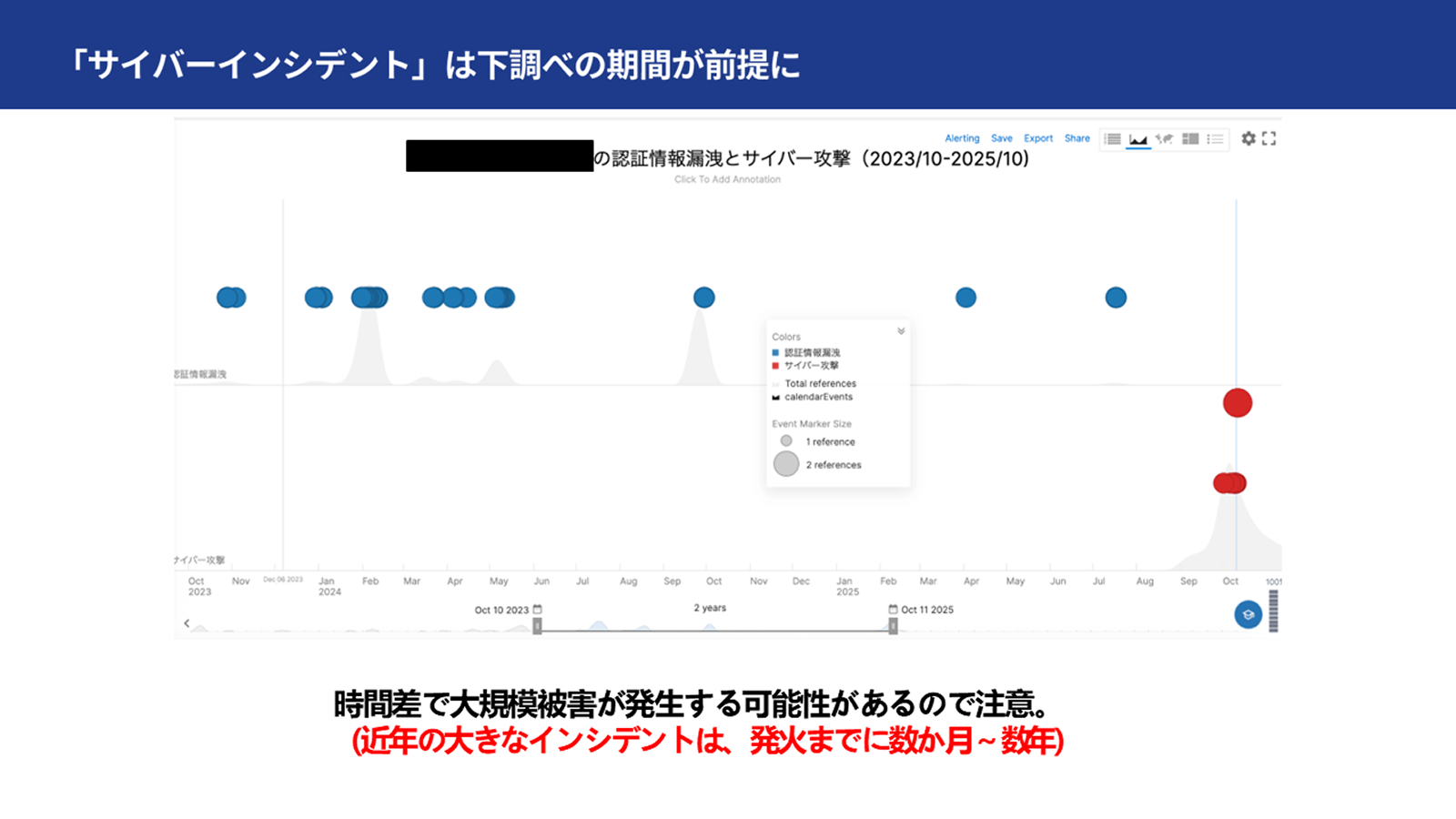Image resolution: width=1456 pixels, height=819 pixels.
Task: Switch to the list view icon
Action: click(x=1112, y=139)
